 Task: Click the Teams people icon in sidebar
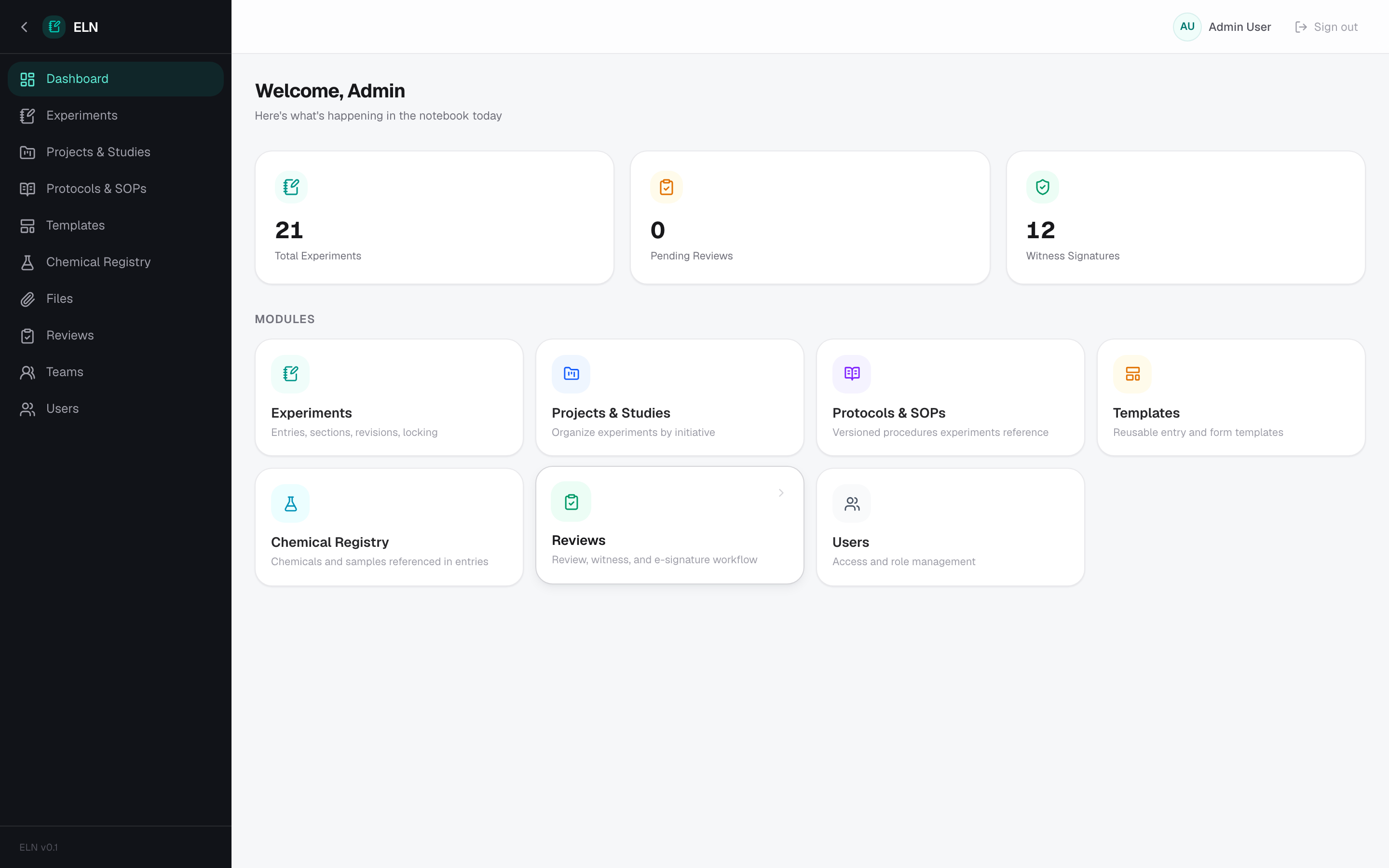coord(27,373)
